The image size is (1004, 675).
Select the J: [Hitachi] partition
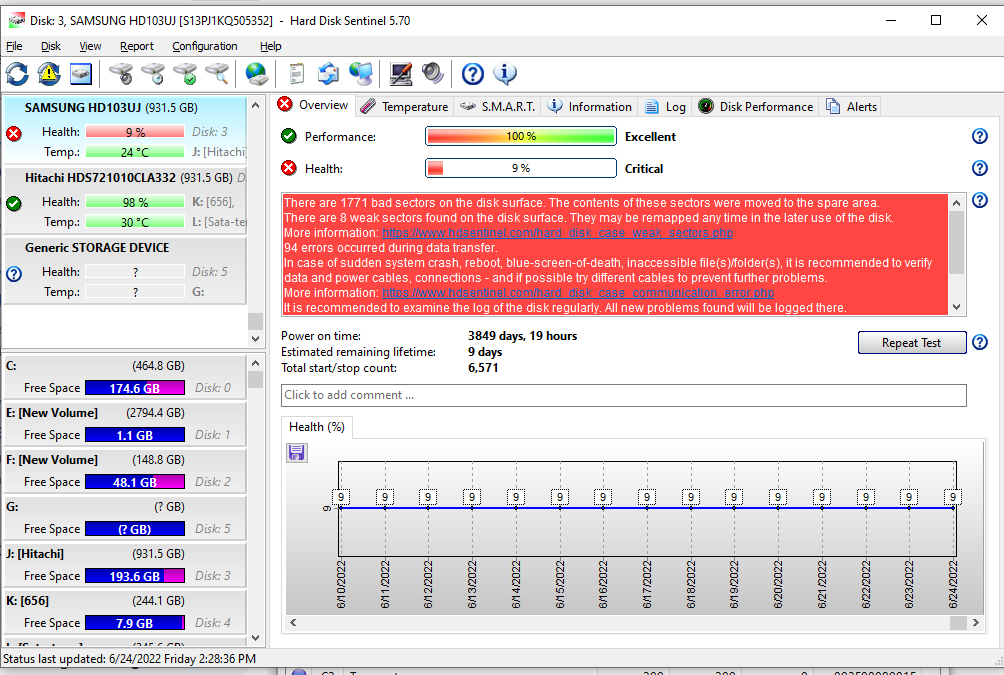(x=125, y=564)
